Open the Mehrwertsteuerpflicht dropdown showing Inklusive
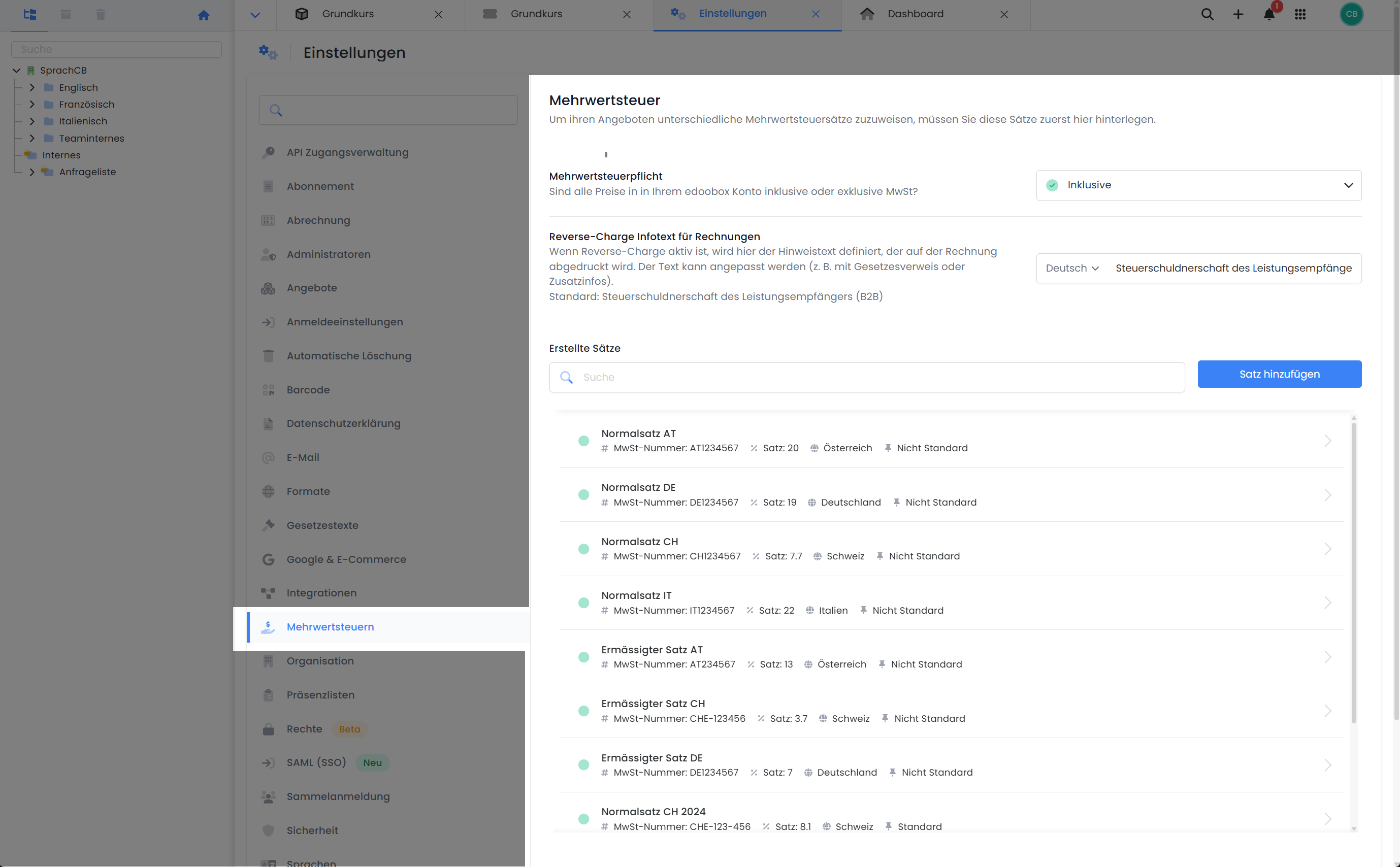 coord(1198,185)
